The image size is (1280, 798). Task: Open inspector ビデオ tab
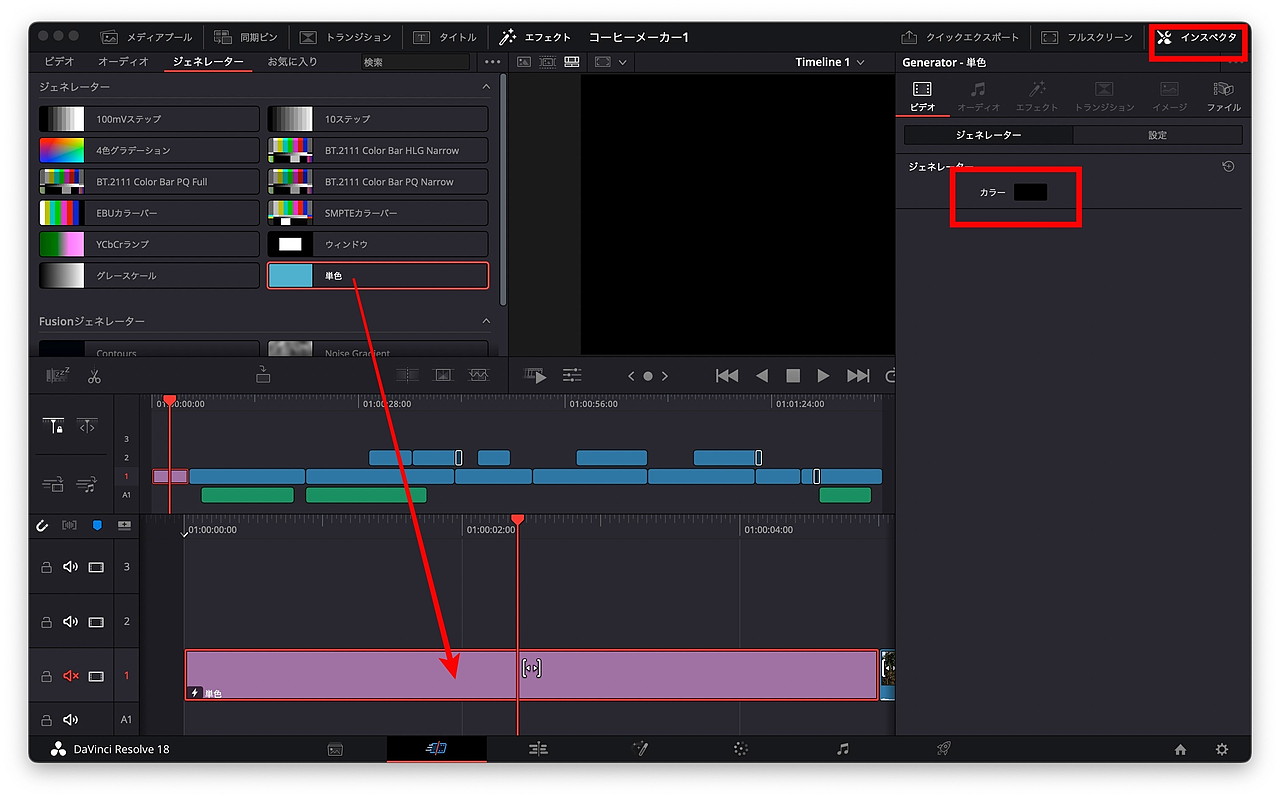[922, 96]
